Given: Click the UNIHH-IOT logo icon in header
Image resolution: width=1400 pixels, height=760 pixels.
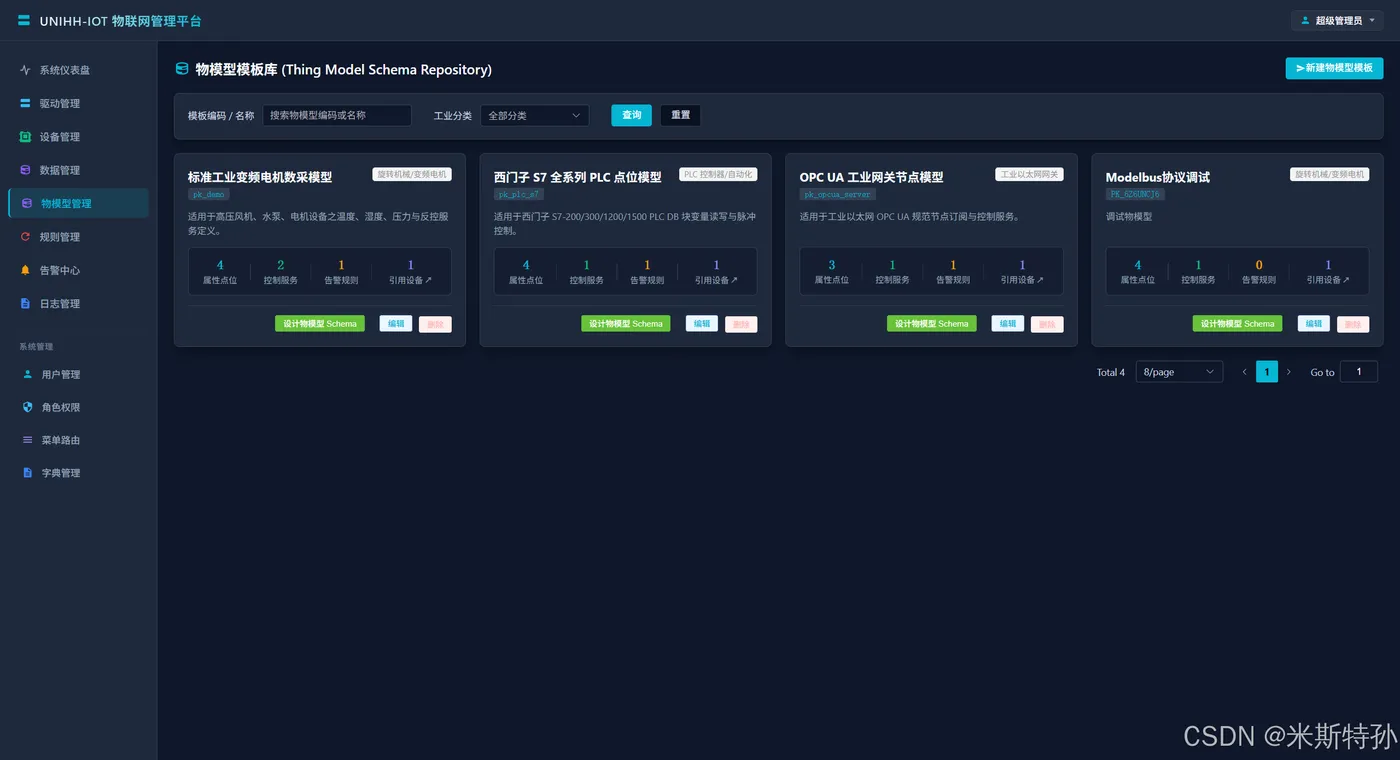Looking at the screenshot, I should pos(24,21).
